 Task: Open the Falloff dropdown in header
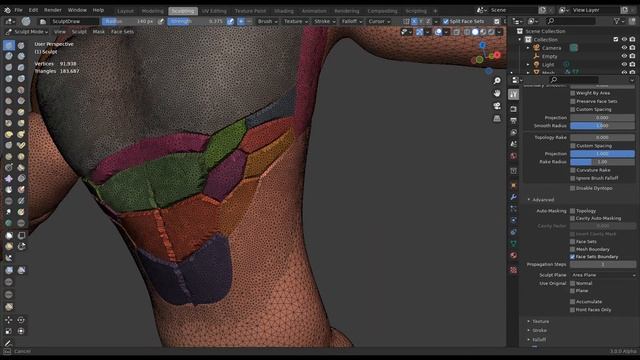point(351,21)
